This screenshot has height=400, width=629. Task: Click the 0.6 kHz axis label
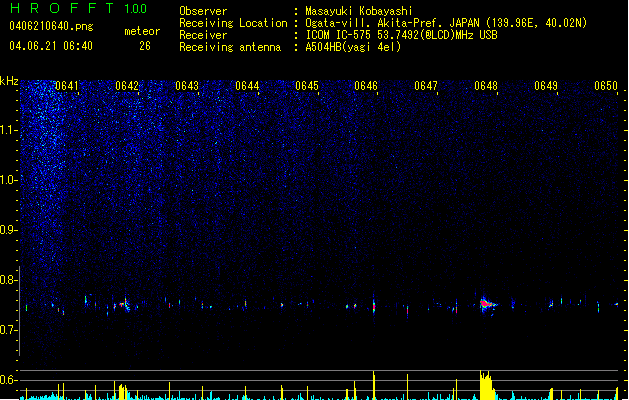pyautogui.click(x=8, y=380)
